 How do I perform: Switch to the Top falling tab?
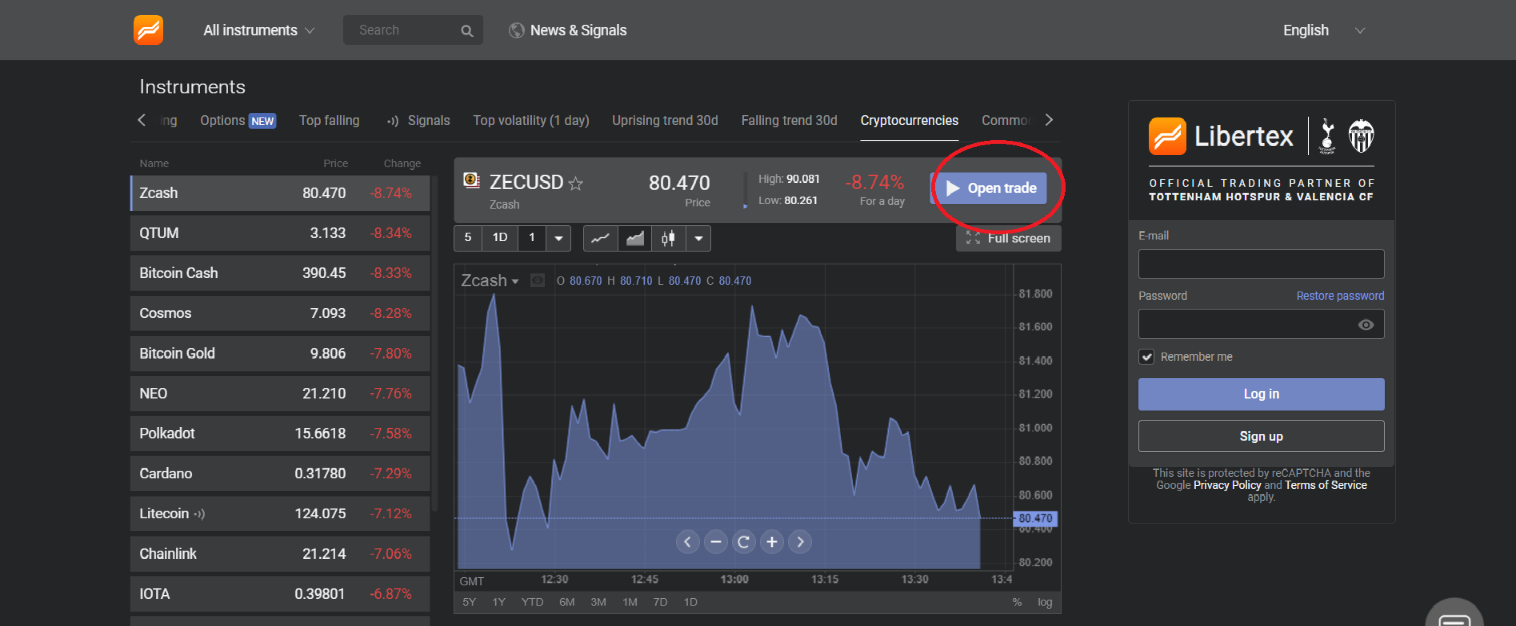click(x=329, y=120)
